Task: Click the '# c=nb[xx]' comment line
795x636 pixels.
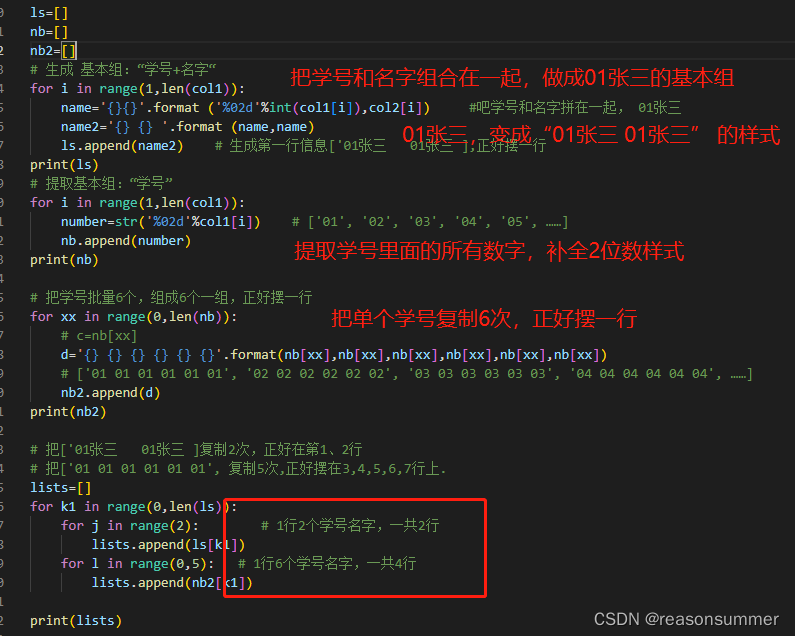Action: [99, 336]
